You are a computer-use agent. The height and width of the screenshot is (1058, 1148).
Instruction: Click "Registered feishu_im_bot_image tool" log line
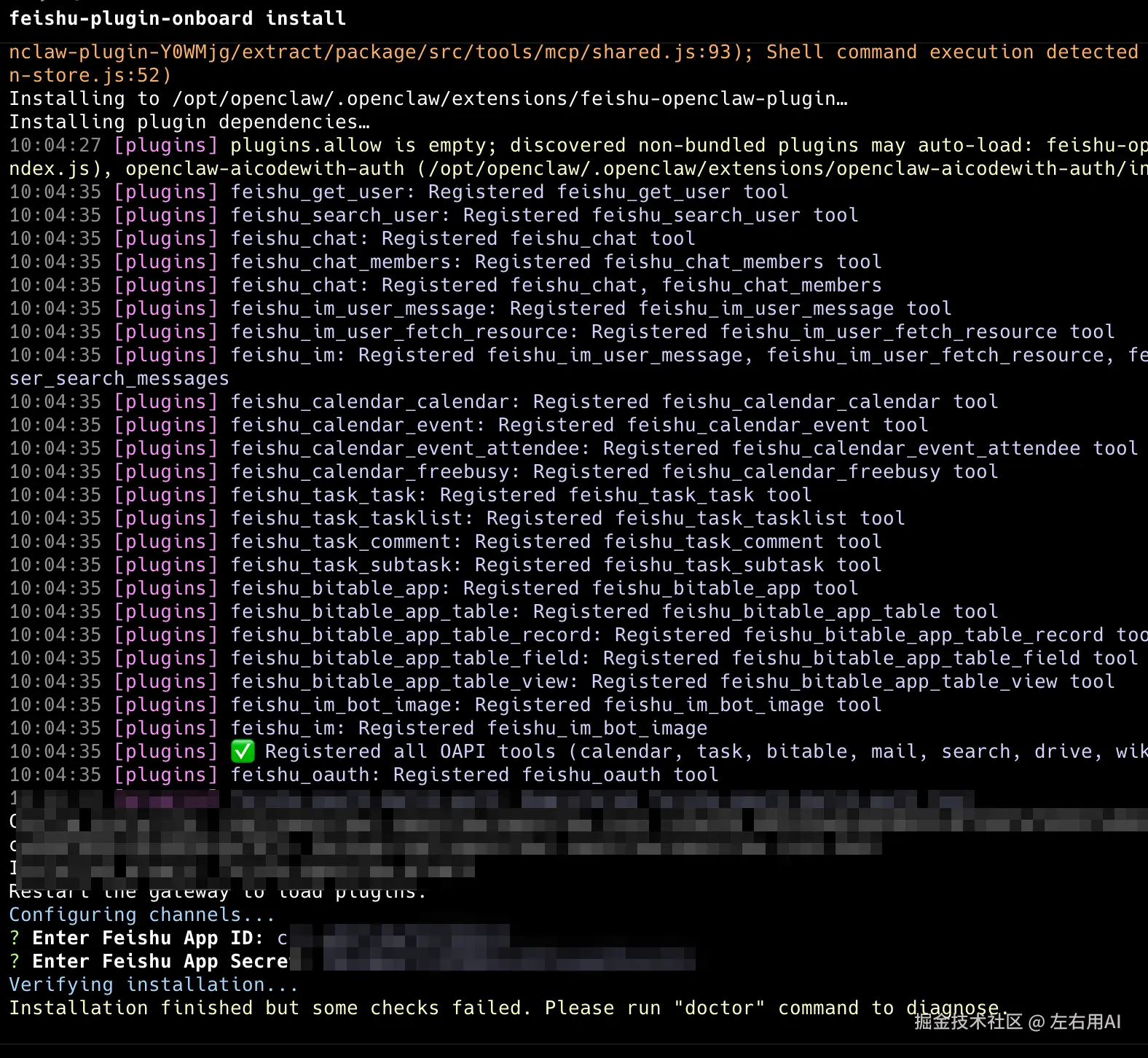tap(446, 705)
